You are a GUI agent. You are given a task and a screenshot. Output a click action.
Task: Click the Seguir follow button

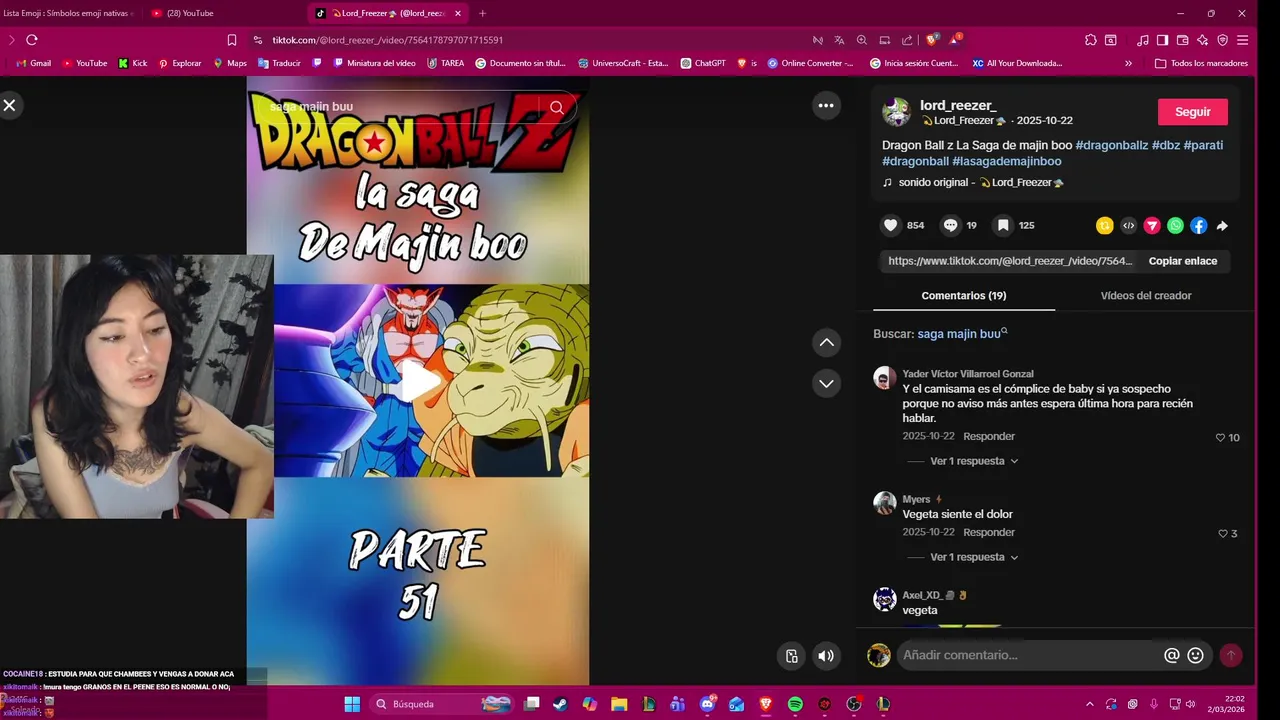pyautogui.click(x=1193, y=112)
